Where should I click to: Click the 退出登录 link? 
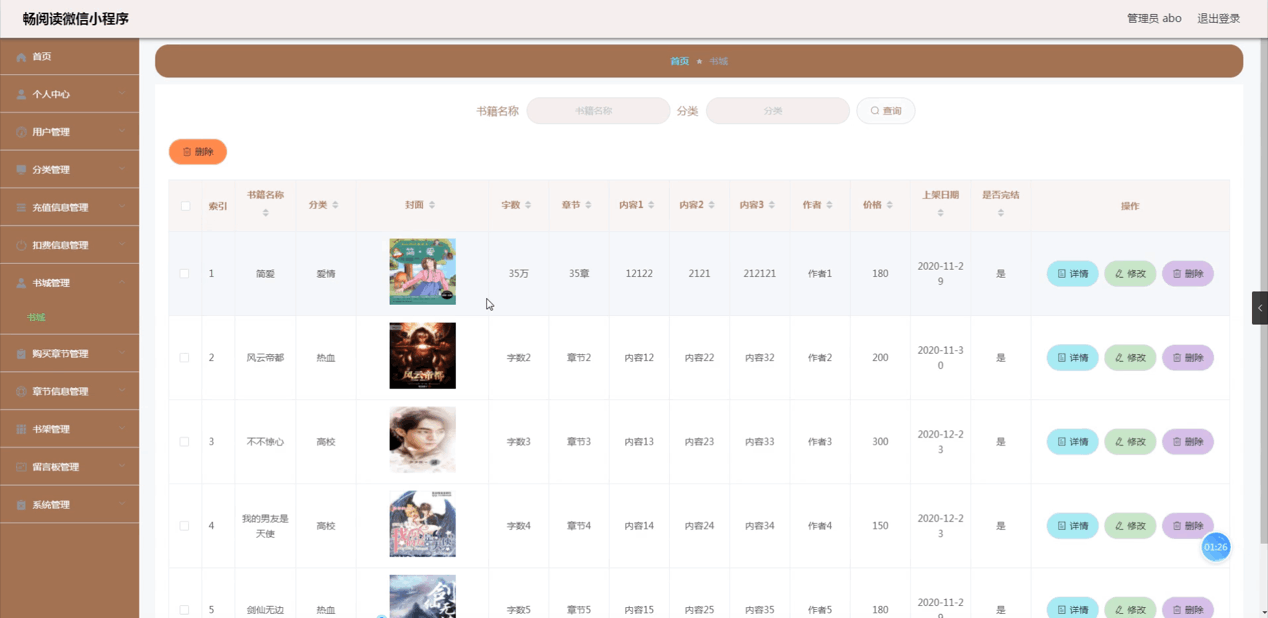coord(1219,17)
